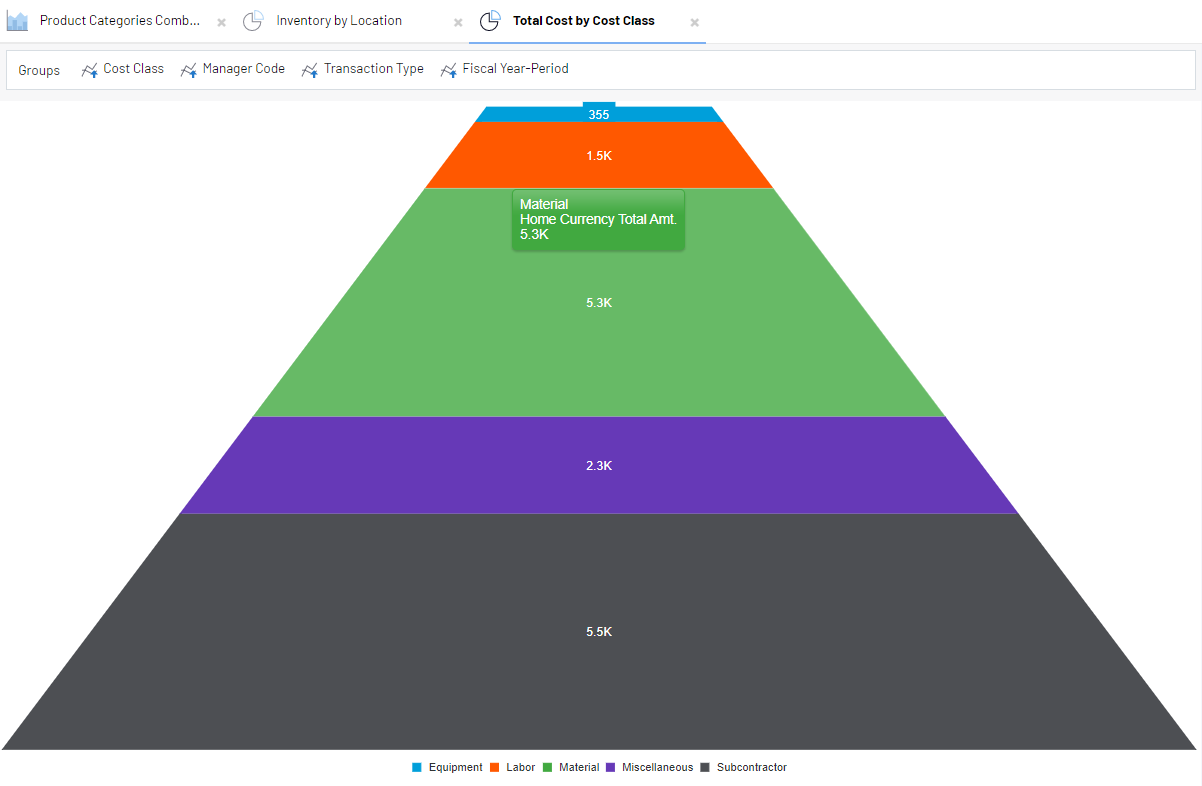This screenshot has width=1202, height=786.
Task: Open the Inventory by Location tab
Action: coord(339,21)
